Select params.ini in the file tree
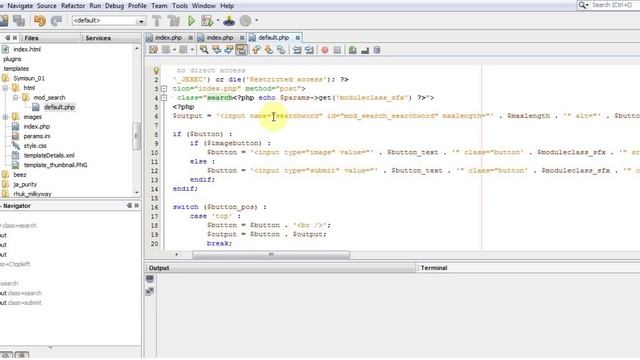The height and width of the screenshot is (360, 640). (x=37, y=136)
